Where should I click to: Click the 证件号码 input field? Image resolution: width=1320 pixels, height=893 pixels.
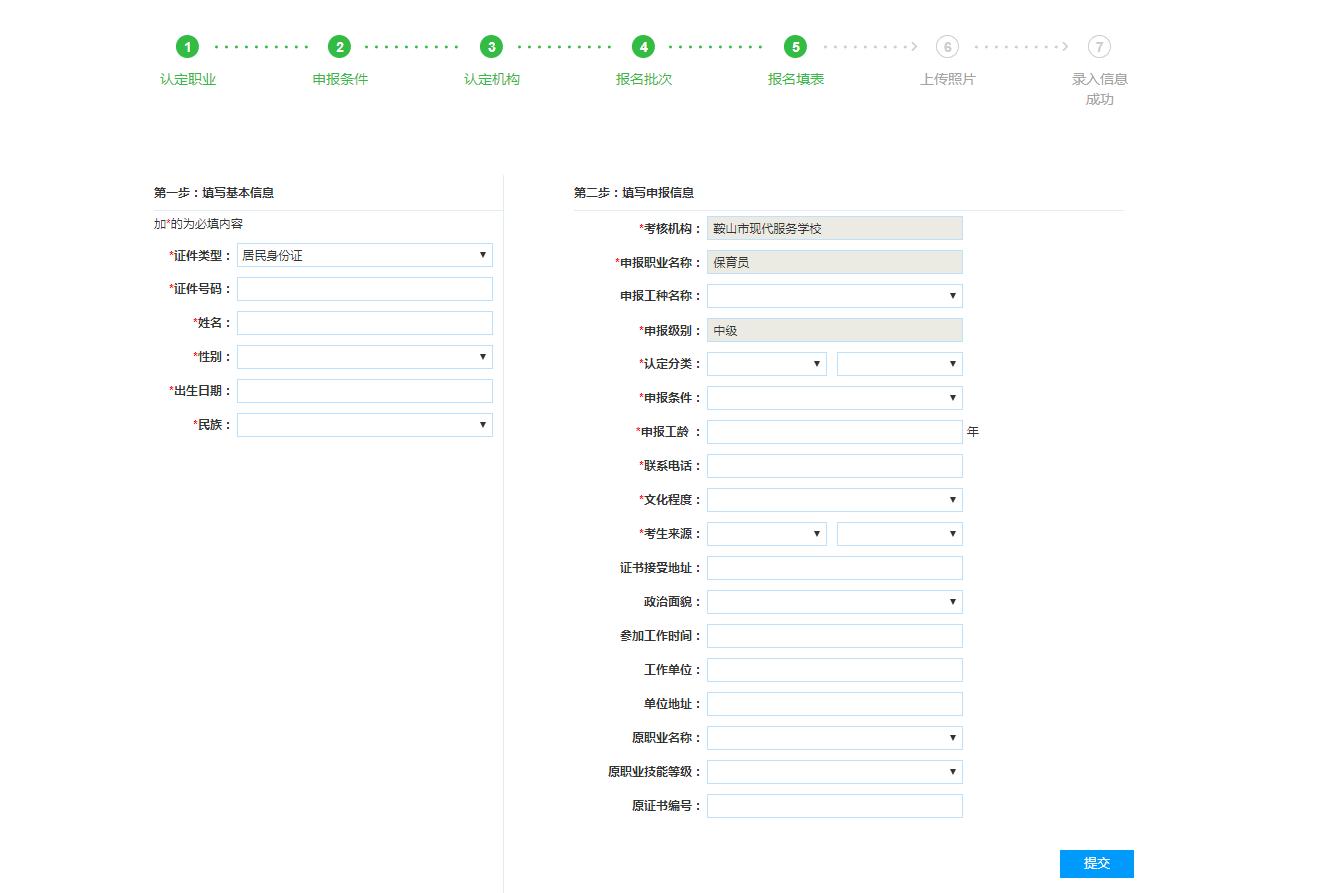(x=364, y=289)
